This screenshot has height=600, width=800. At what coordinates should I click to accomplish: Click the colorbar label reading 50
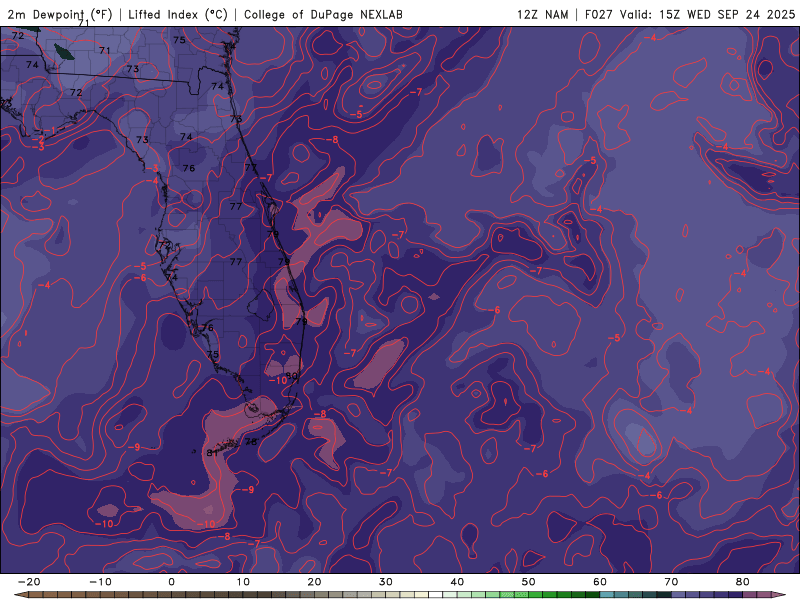click(x=529, y=582)
